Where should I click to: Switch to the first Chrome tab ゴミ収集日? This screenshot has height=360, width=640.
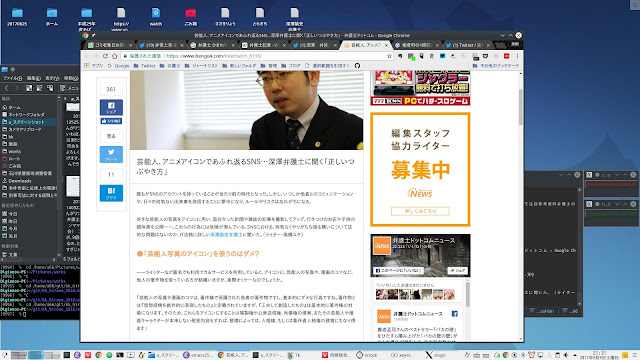(x=109, y=45)
